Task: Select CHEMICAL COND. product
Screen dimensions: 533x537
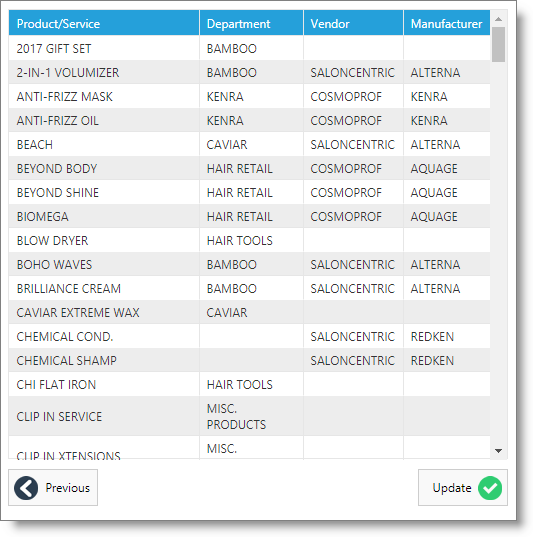Action: 65,336
